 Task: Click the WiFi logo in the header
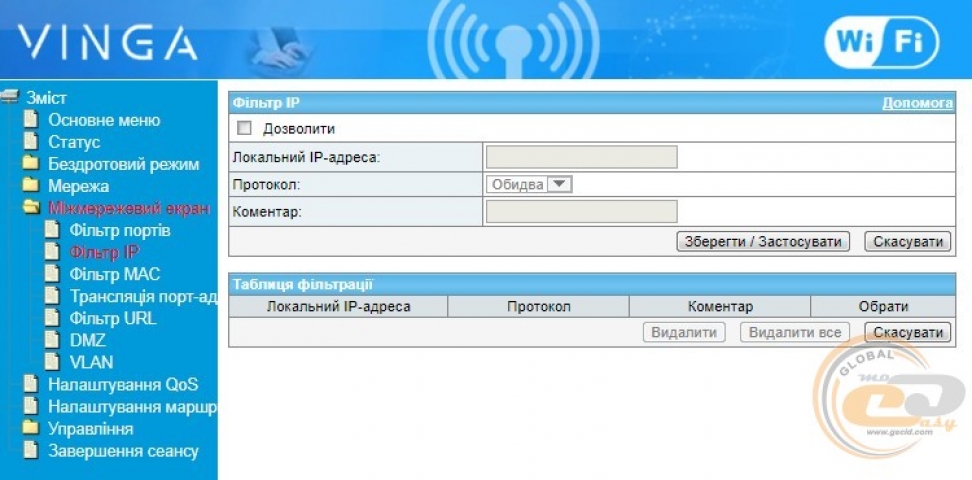881,43
